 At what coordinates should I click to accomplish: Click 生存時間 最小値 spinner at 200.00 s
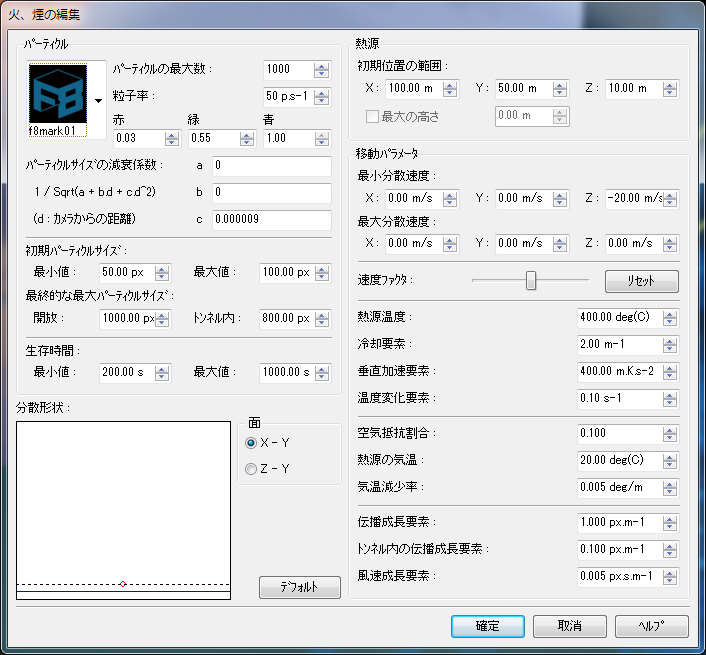click(x=162, y=373)
